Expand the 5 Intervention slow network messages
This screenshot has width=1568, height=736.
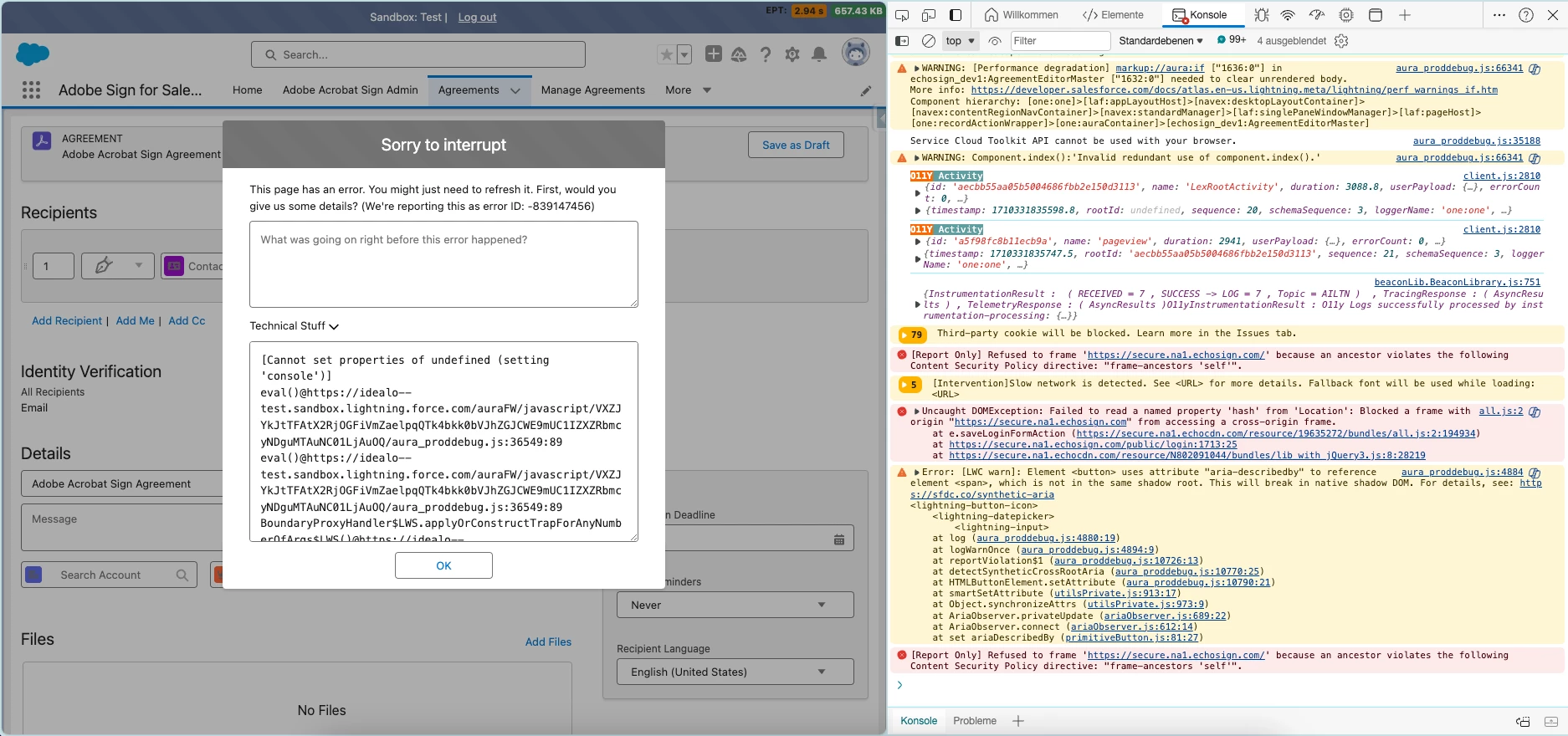910,385
